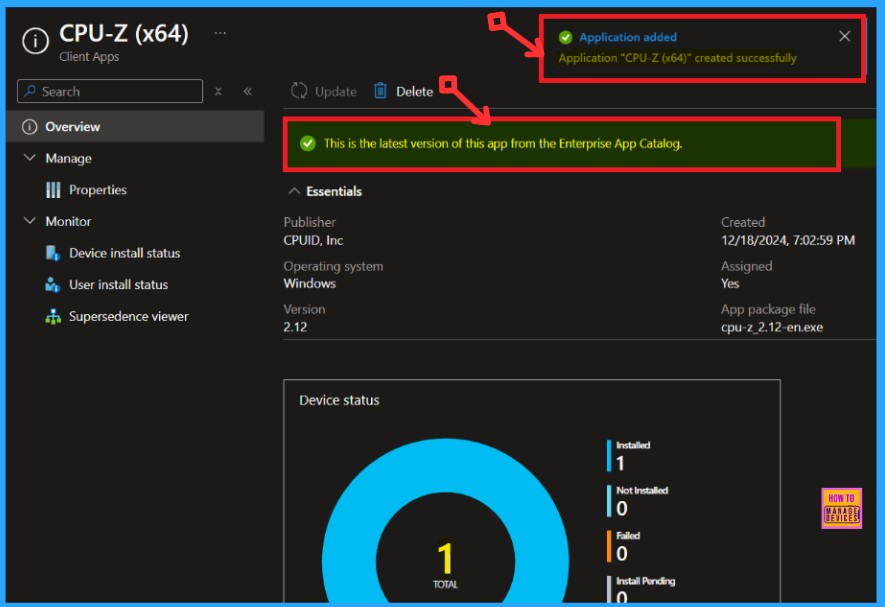Screen dimensions: 885x607
Task: Click operating system value Windows
Action: pos(309,283)
